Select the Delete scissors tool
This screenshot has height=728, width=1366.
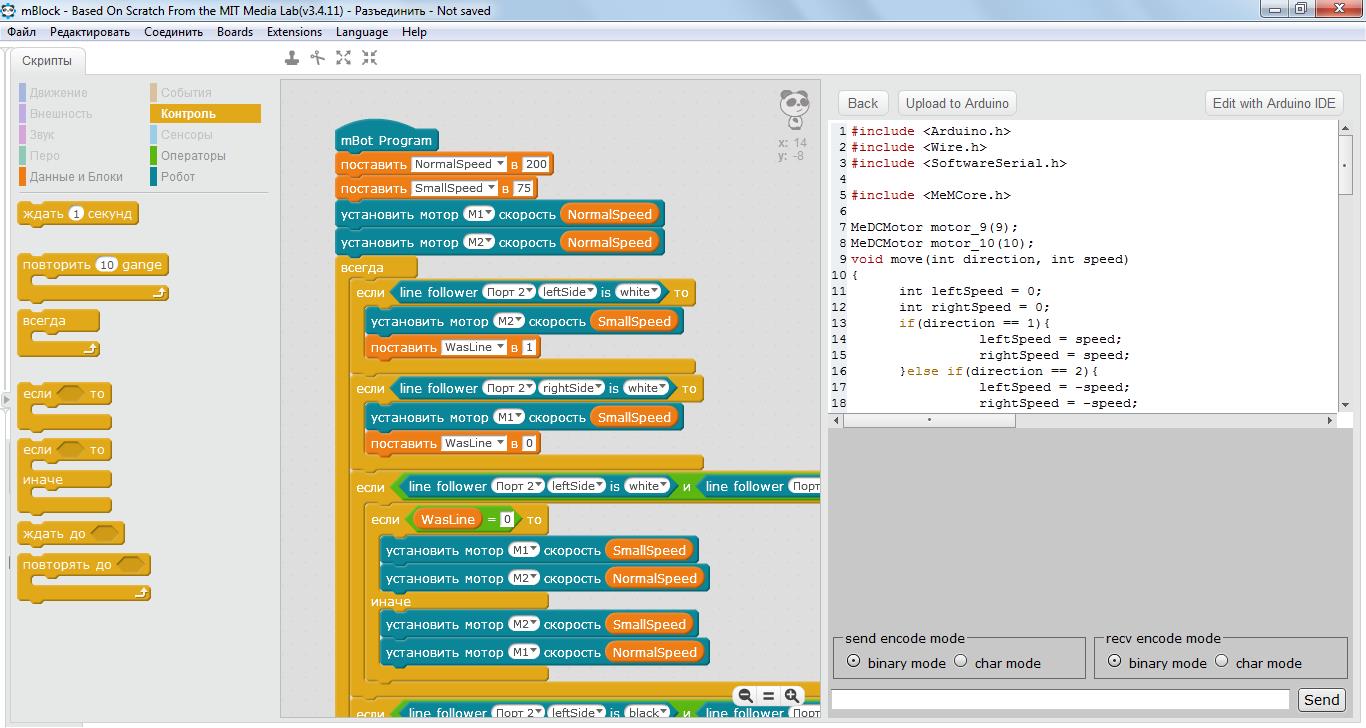coord(318,58)
